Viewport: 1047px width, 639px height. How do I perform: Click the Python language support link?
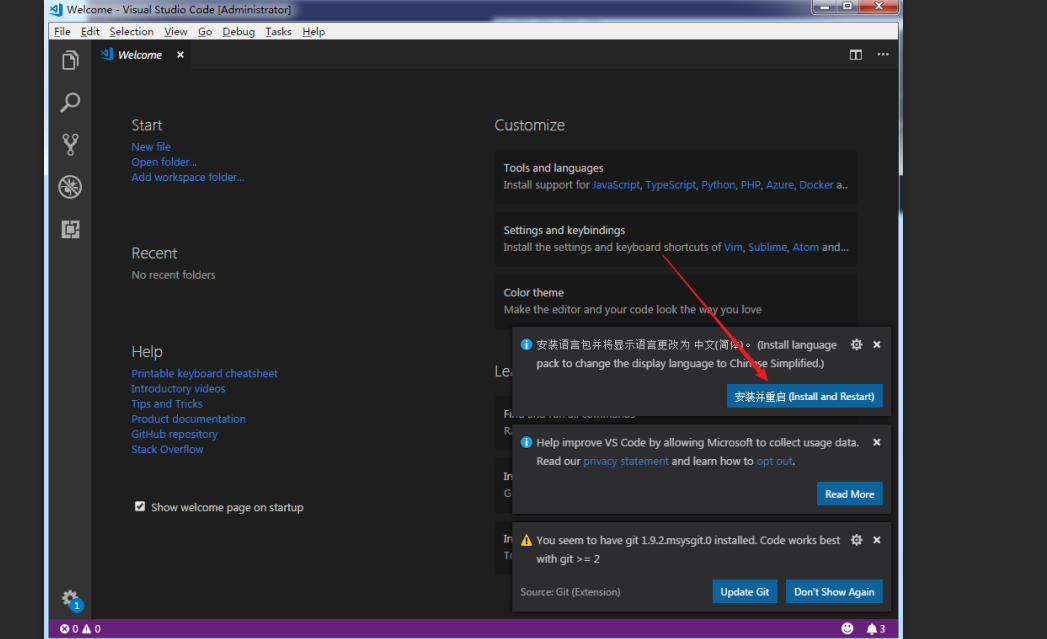coord(718,185)
